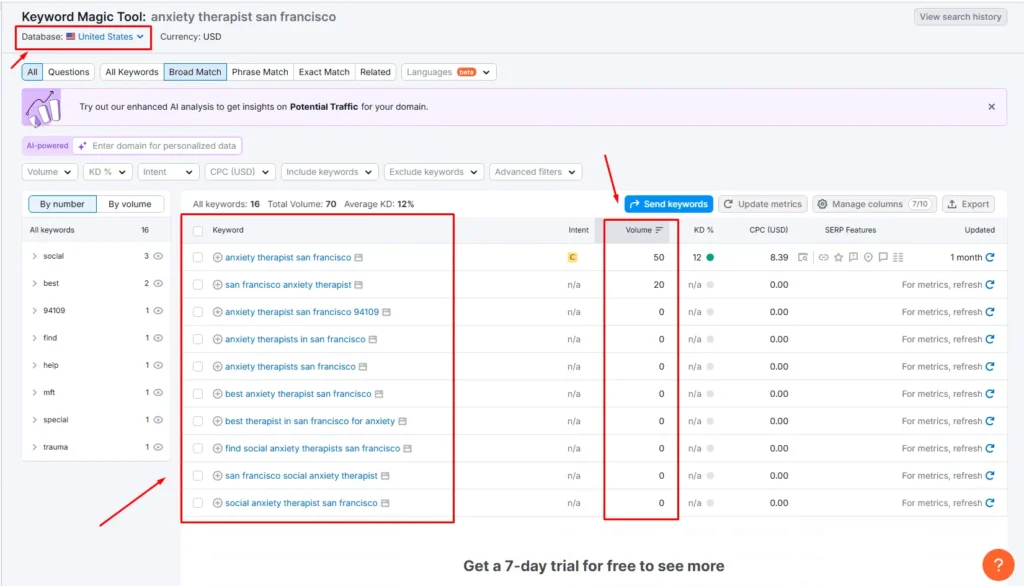This screenshot has width=1024, height=586.
Task: Select the Questions tab
Action: (69, 72)
